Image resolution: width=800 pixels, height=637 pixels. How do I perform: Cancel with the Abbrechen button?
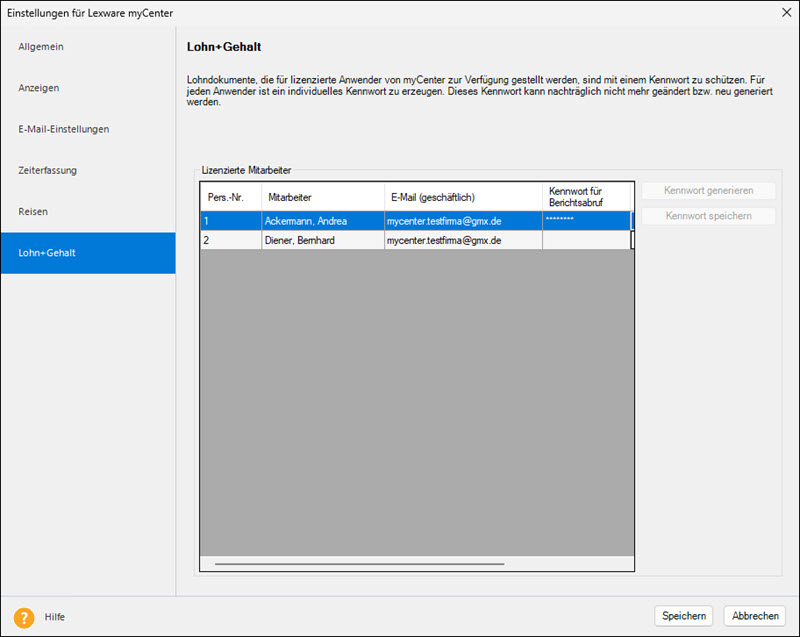coord(755,616)
